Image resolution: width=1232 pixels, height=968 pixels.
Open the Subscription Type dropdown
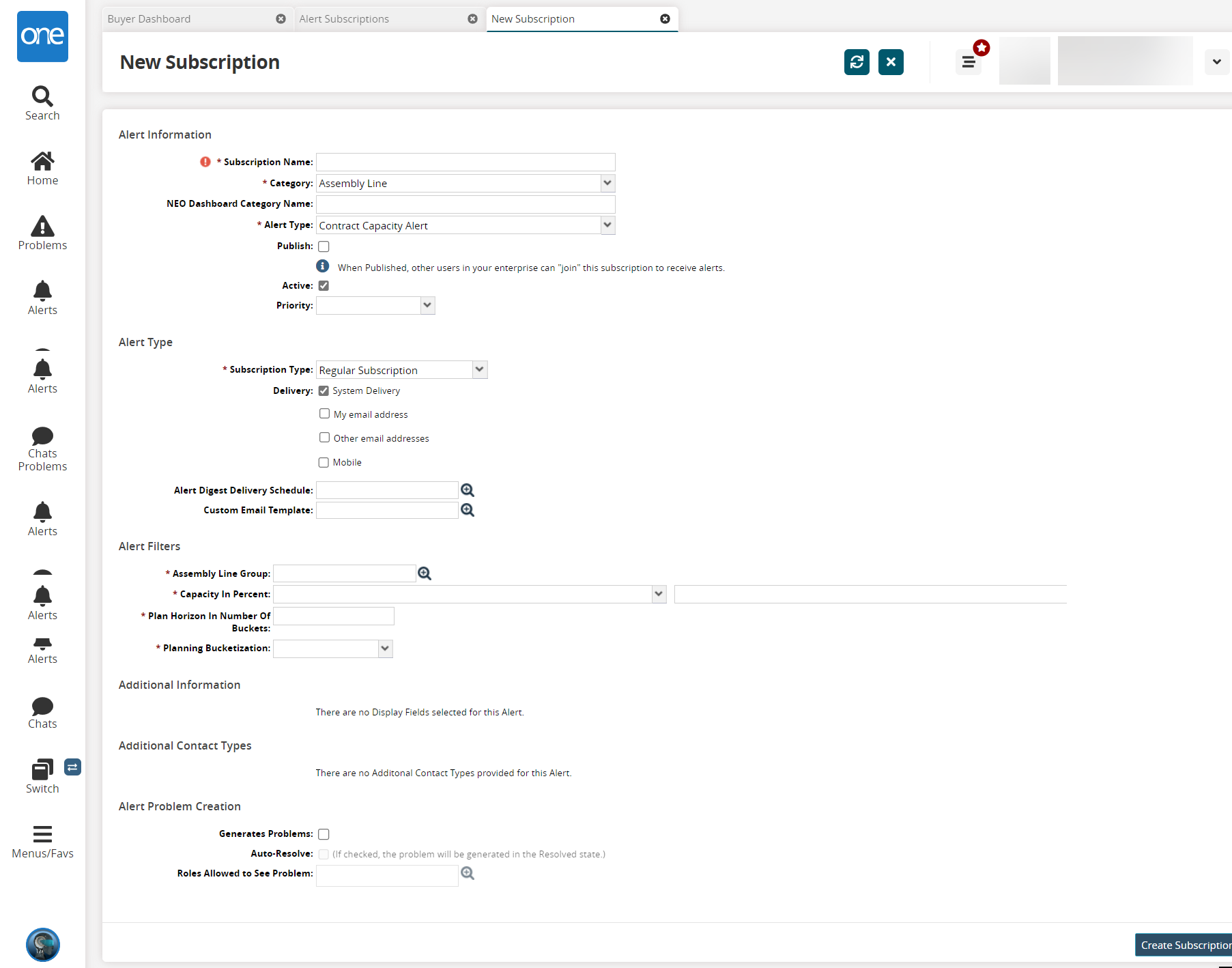(x=480, y=369)
